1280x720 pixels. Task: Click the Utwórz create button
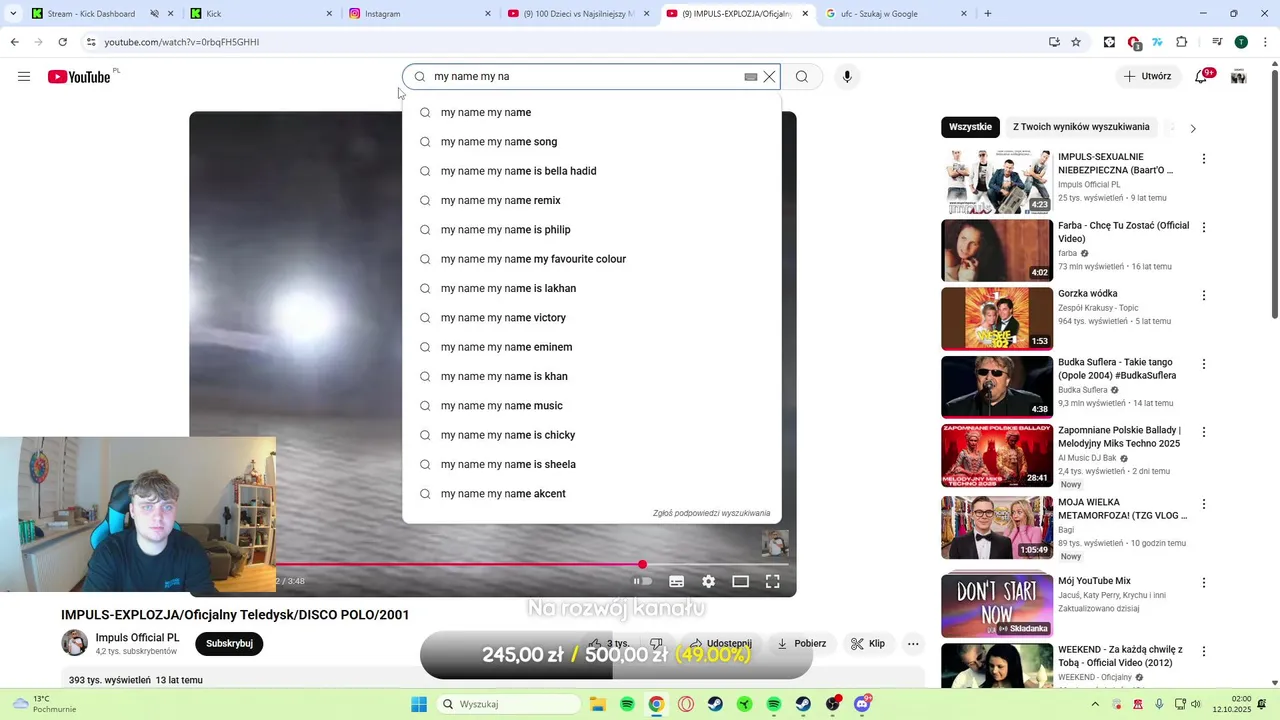(x=1147, y=77)
